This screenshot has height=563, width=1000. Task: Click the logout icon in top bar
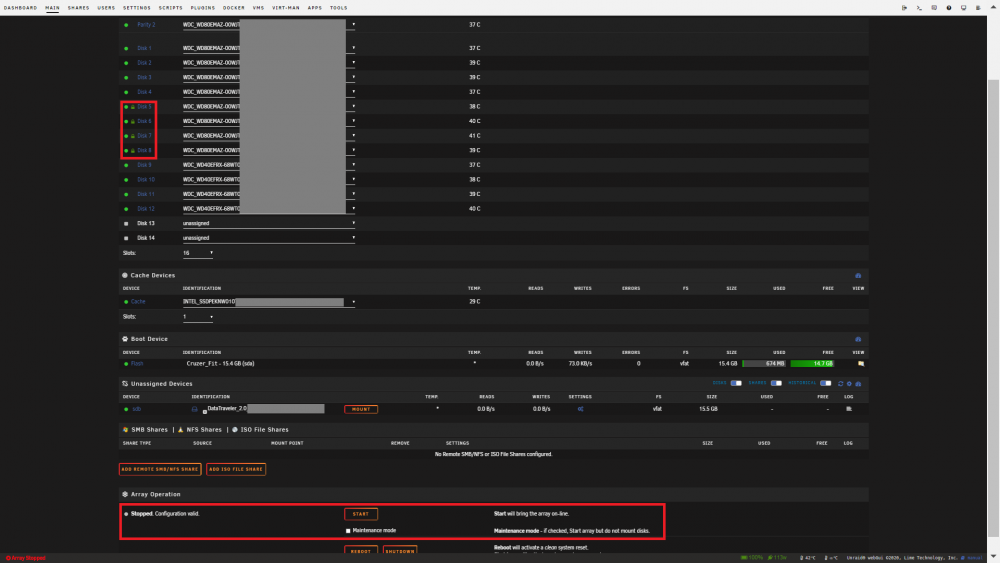pos(904,8)
